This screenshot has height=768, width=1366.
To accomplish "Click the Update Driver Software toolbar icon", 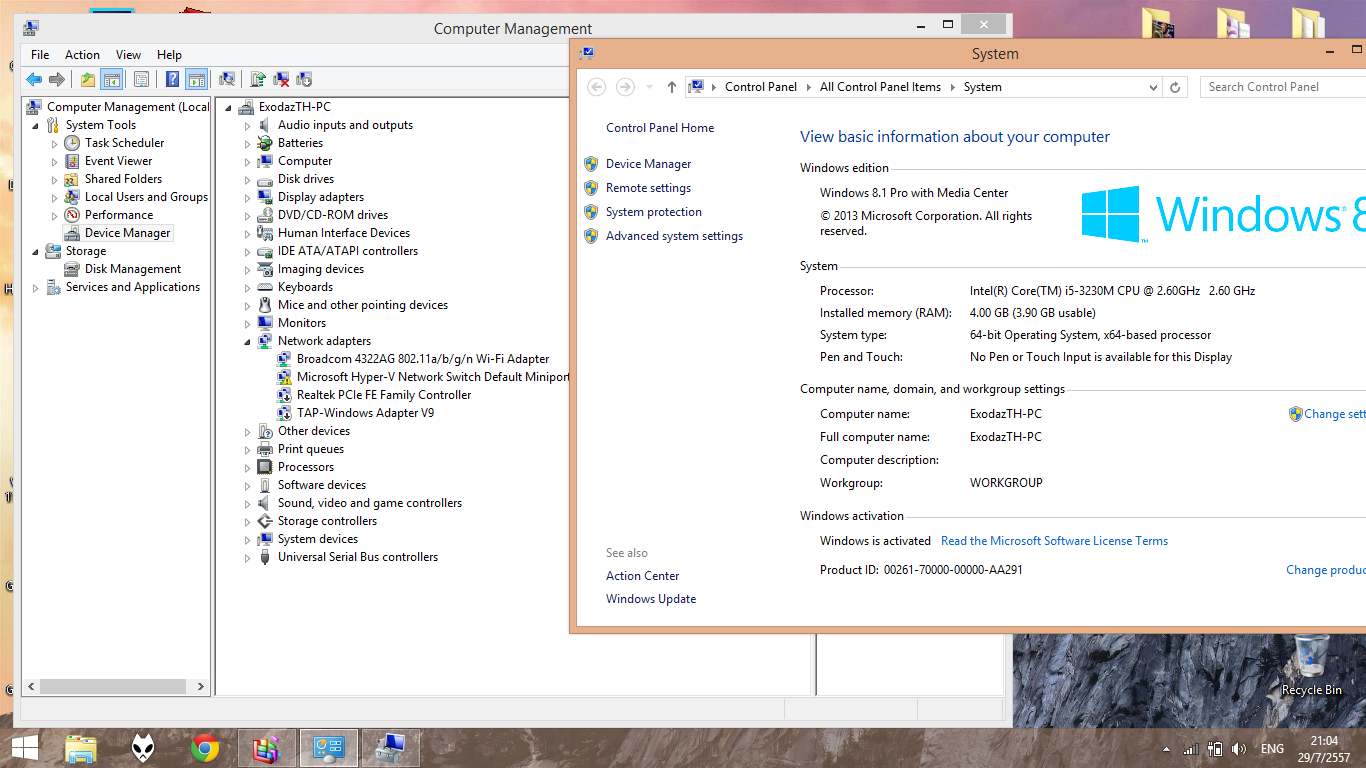I will (x=258, y=80).
